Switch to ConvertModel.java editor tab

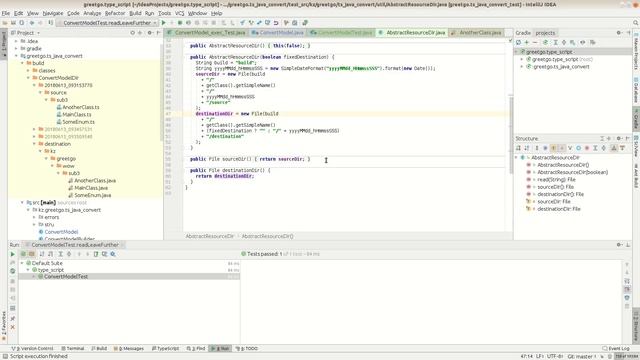[278, 33]
